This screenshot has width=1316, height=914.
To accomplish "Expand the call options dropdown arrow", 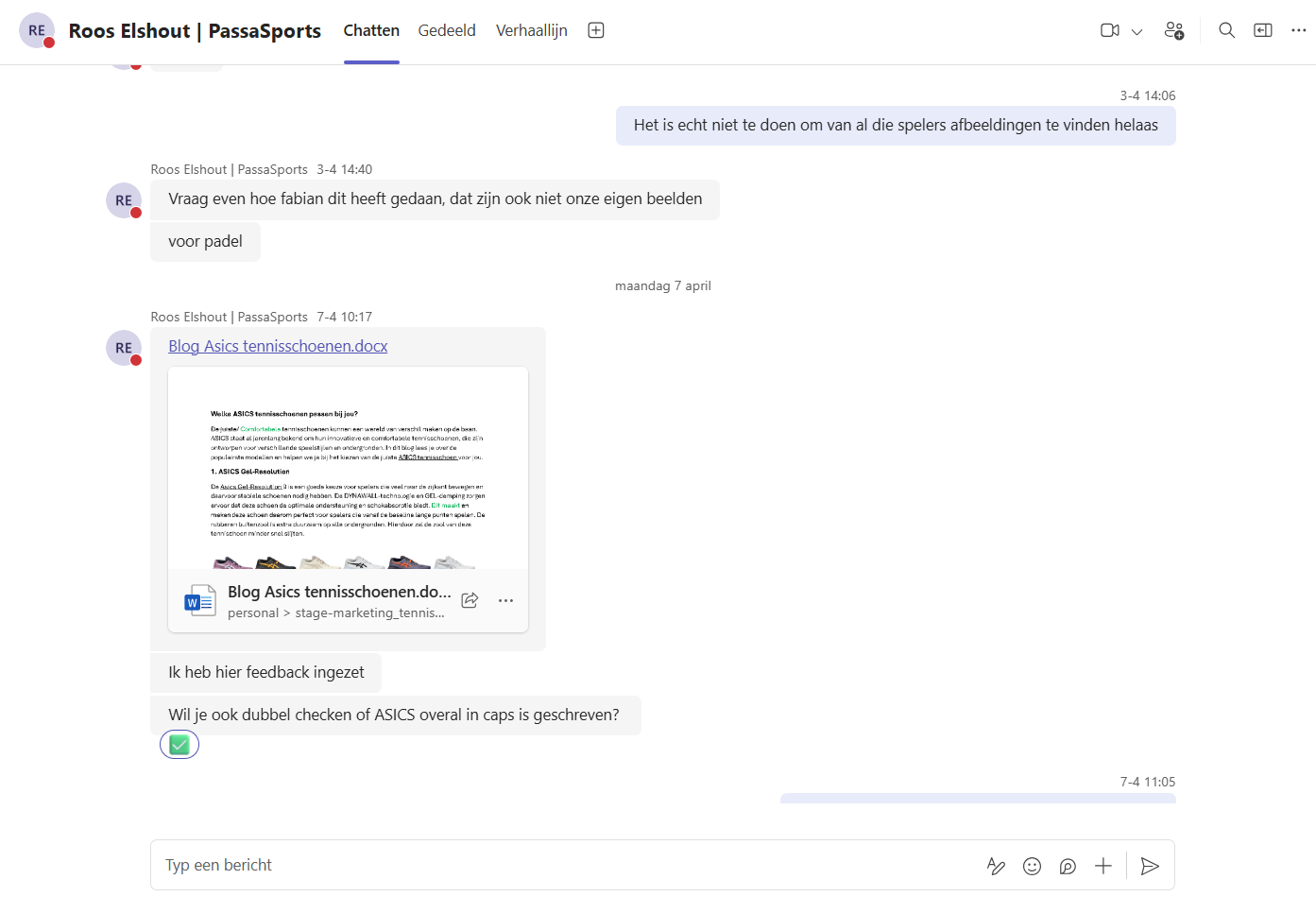I will pyautogui.click(x=1137, y=31).
